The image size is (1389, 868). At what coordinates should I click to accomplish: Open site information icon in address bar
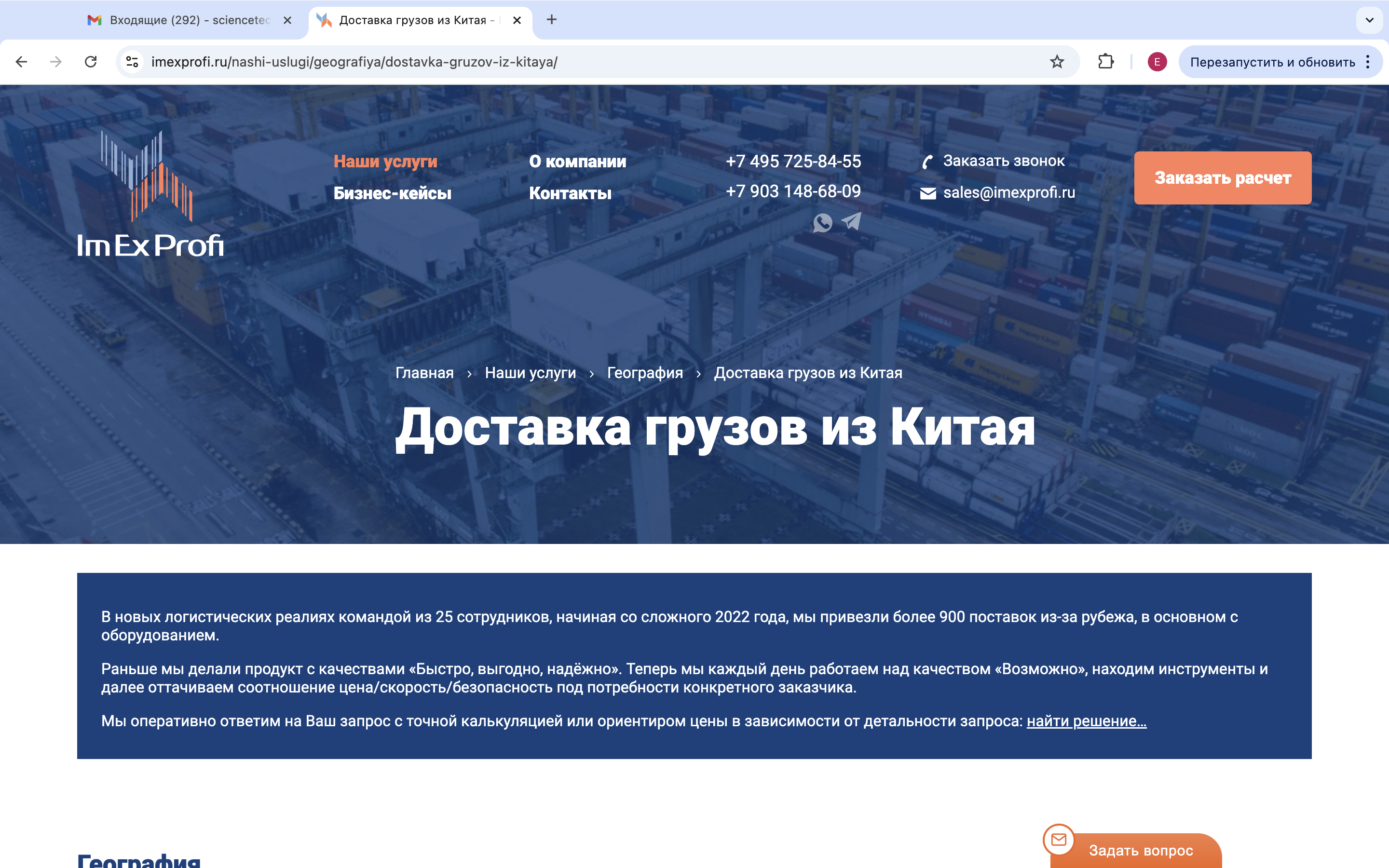point(133,61)
